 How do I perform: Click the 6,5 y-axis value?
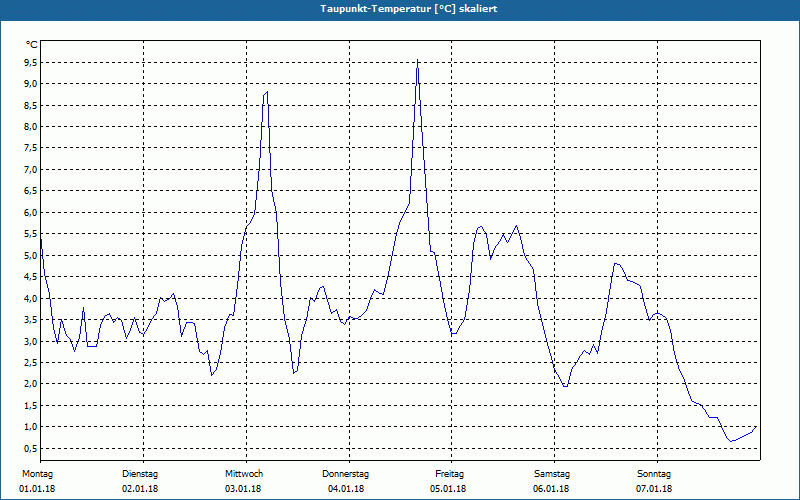[x=31, y=191]
